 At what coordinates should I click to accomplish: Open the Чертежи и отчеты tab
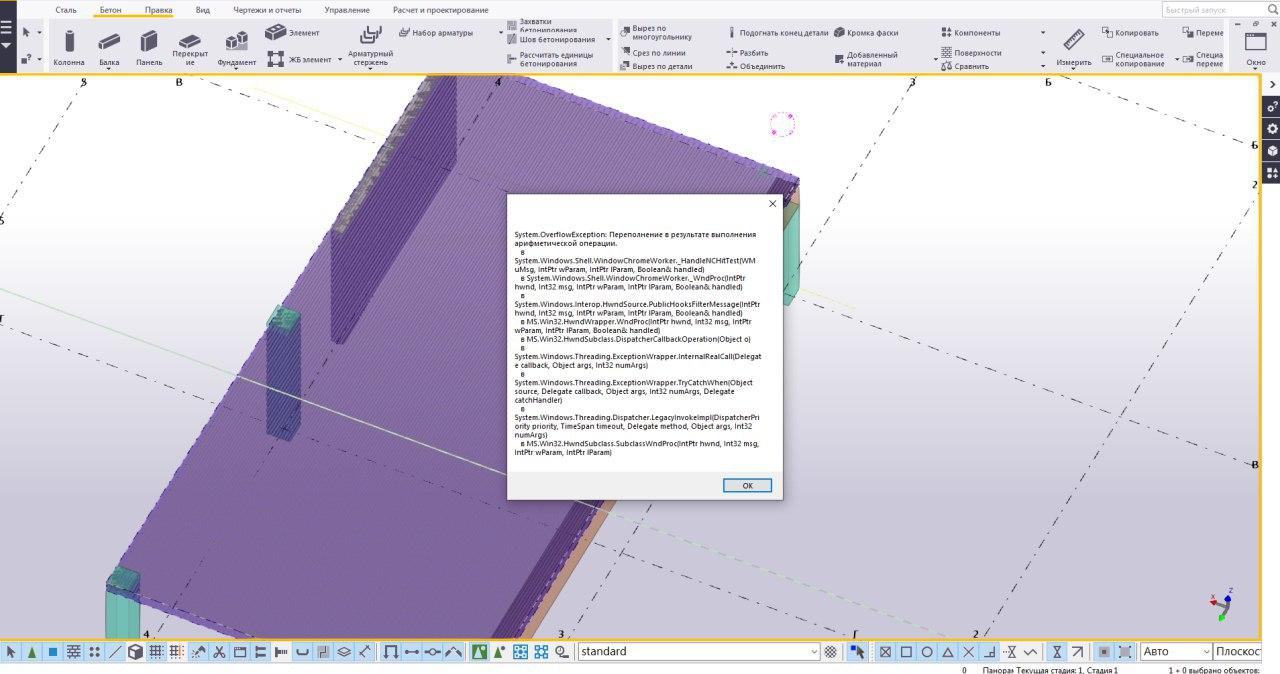point(267,10)
